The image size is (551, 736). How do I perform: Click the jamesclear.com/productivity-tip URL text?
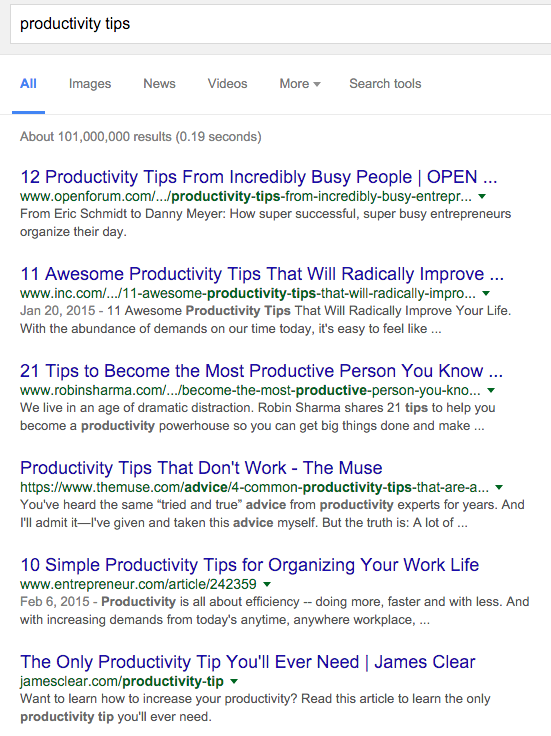pyautogui.click(x=122, y=682)
